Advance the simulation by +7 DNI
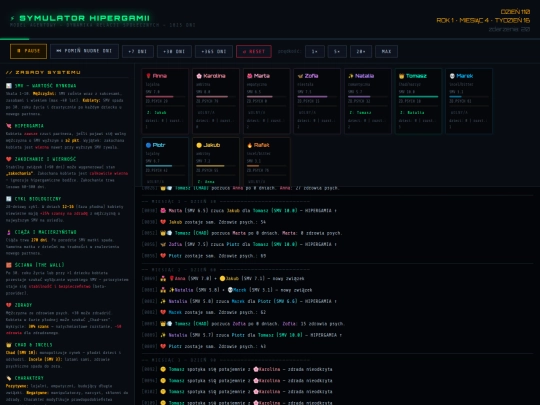This screenshot has width=540, height=405. point(137,52)
